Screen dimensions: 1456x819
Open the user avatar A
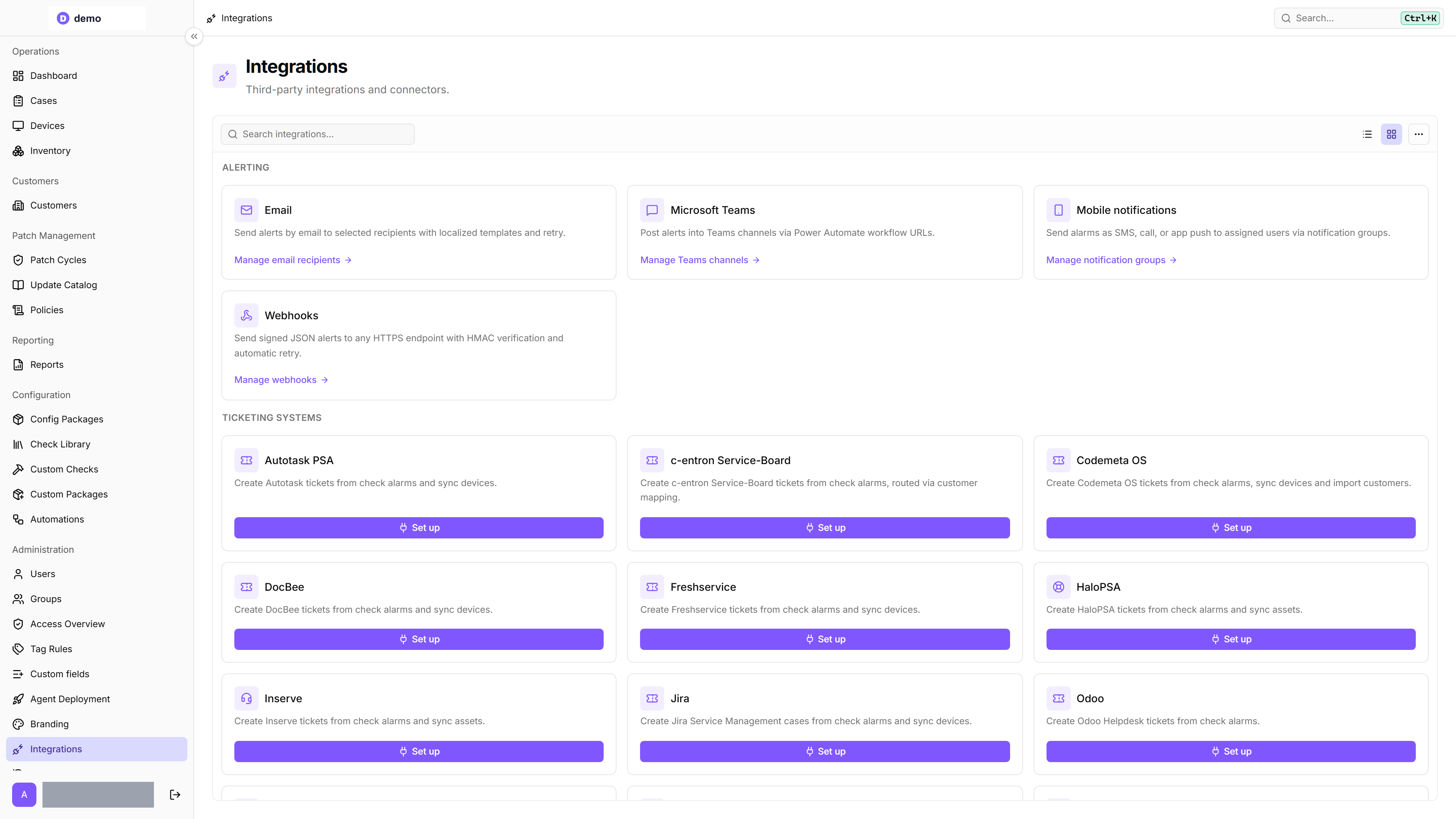click(x=24, y=795)
